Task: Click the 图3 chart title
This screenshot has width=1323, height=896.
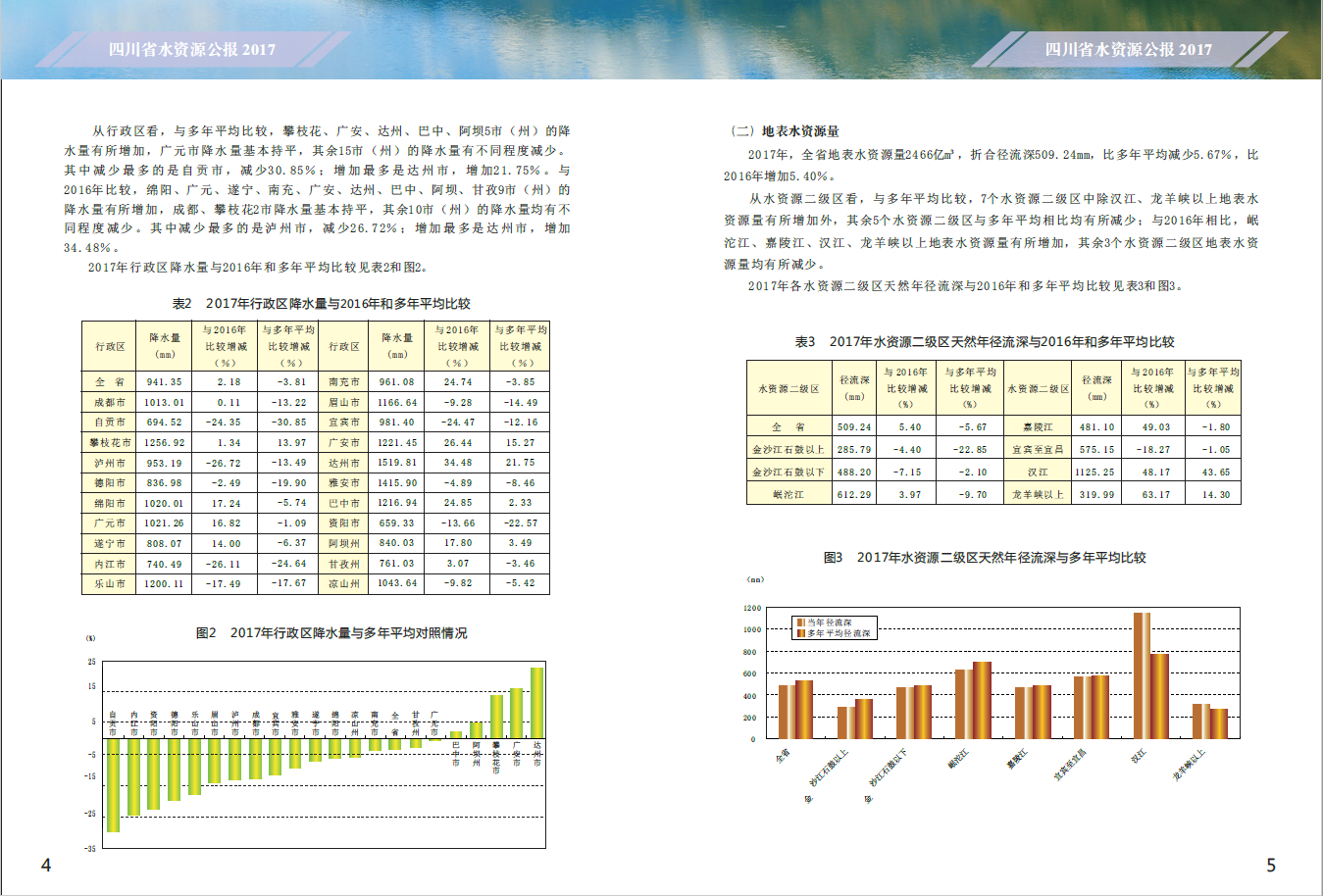Action: (x=984, y=558)
